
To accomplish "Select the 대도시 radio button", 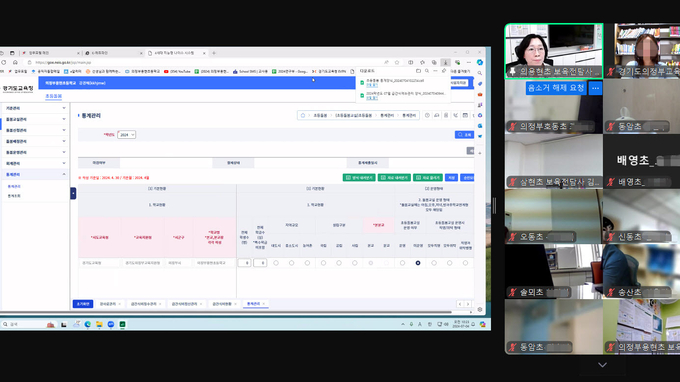I will [276, 263].
